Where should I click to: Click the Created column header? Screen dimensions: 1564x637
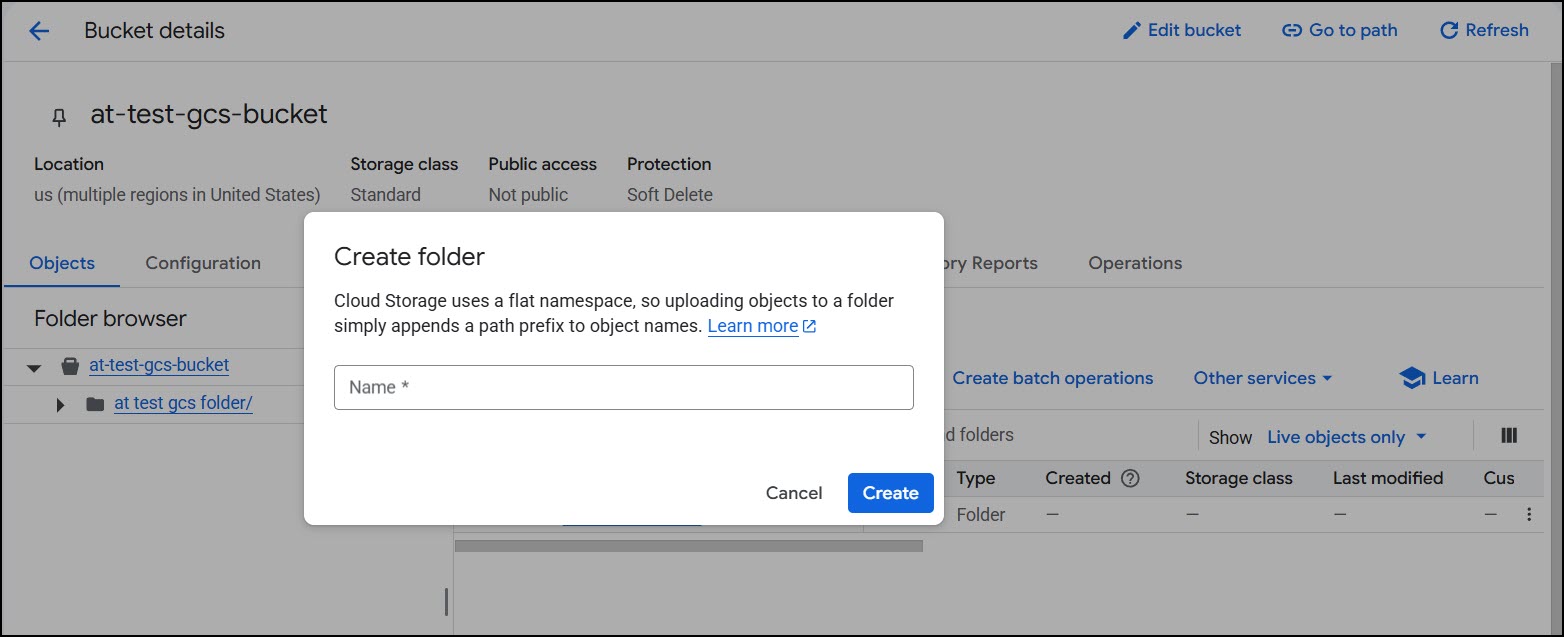1078,478
